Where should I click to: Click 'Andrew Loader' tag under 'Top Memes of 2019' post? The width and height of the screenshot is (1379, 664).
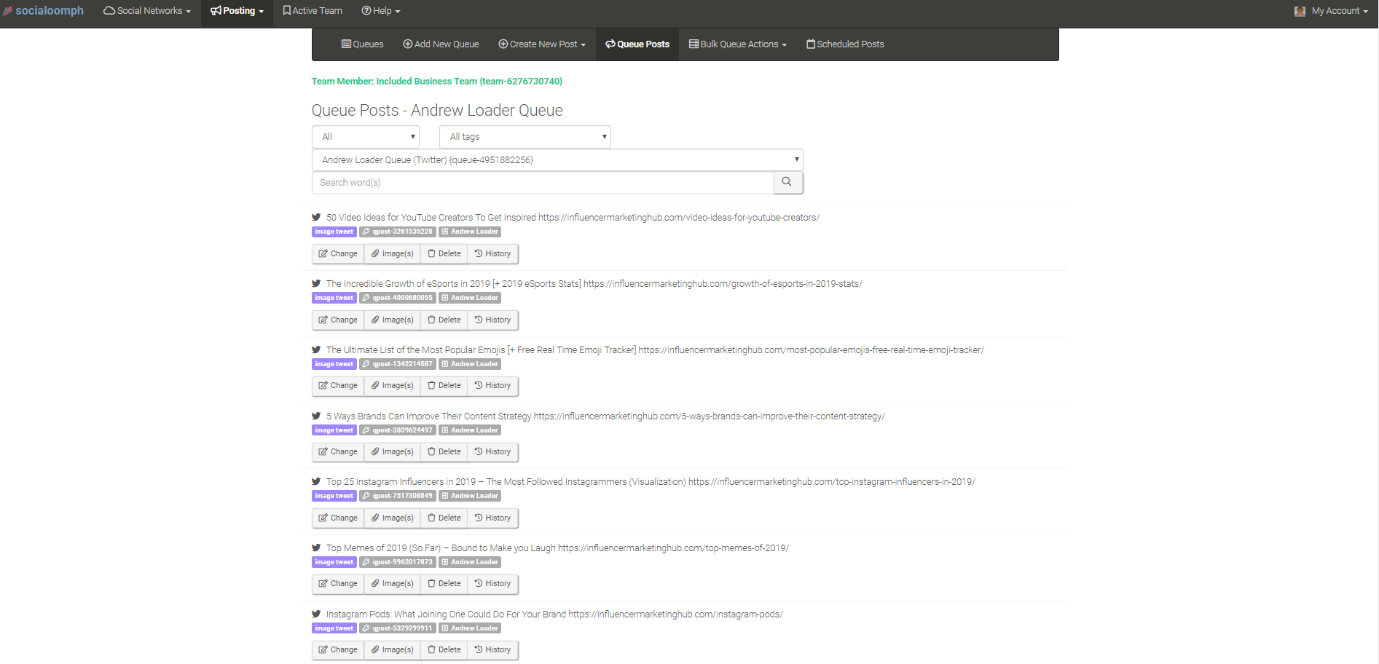pyautogui.click(x=470, y=562)
